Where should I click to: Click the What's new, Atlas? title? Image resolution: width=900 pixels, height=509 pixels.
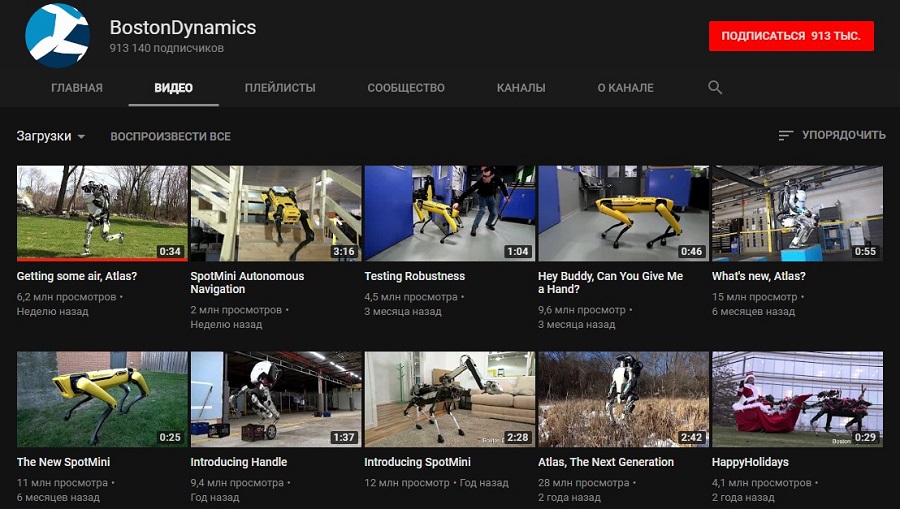pyautogui.click(x=759, y=276)
